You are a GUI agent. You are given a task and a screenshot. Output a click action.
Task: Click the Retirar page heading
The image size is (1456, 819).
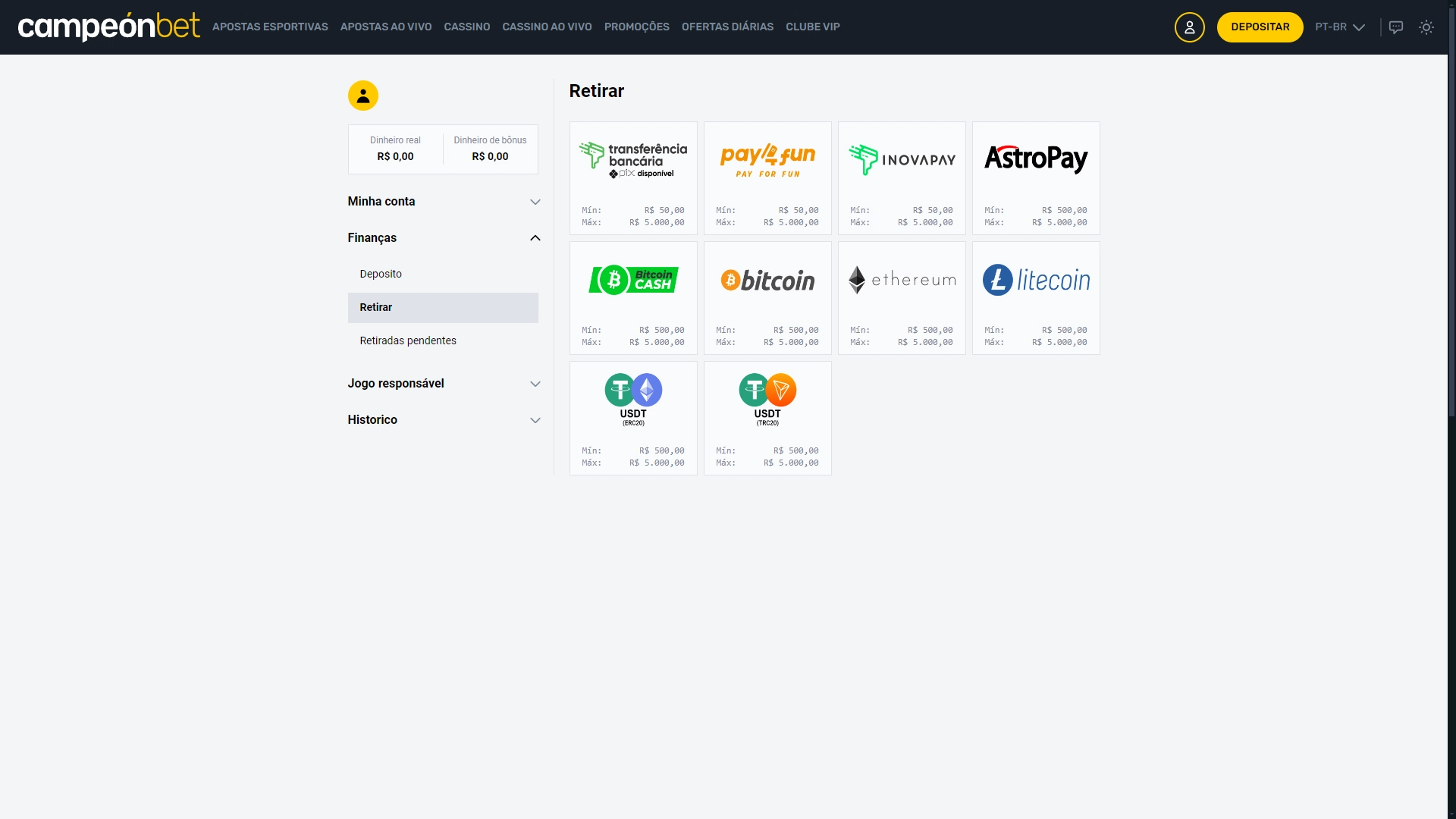pos(597,91)
